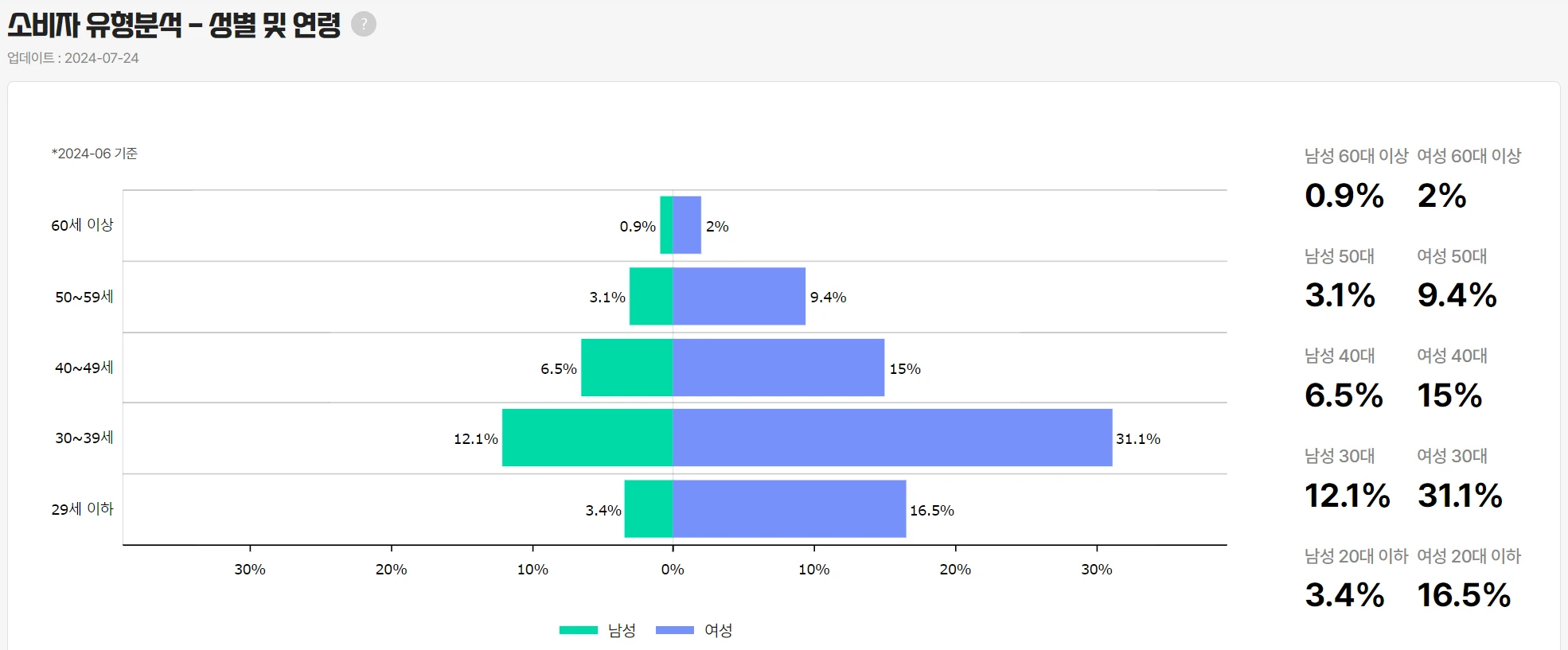The height and width of the screenshot is (650, 1568).
Task: Click the 30~39세 axis label
Action: [84, 438]
